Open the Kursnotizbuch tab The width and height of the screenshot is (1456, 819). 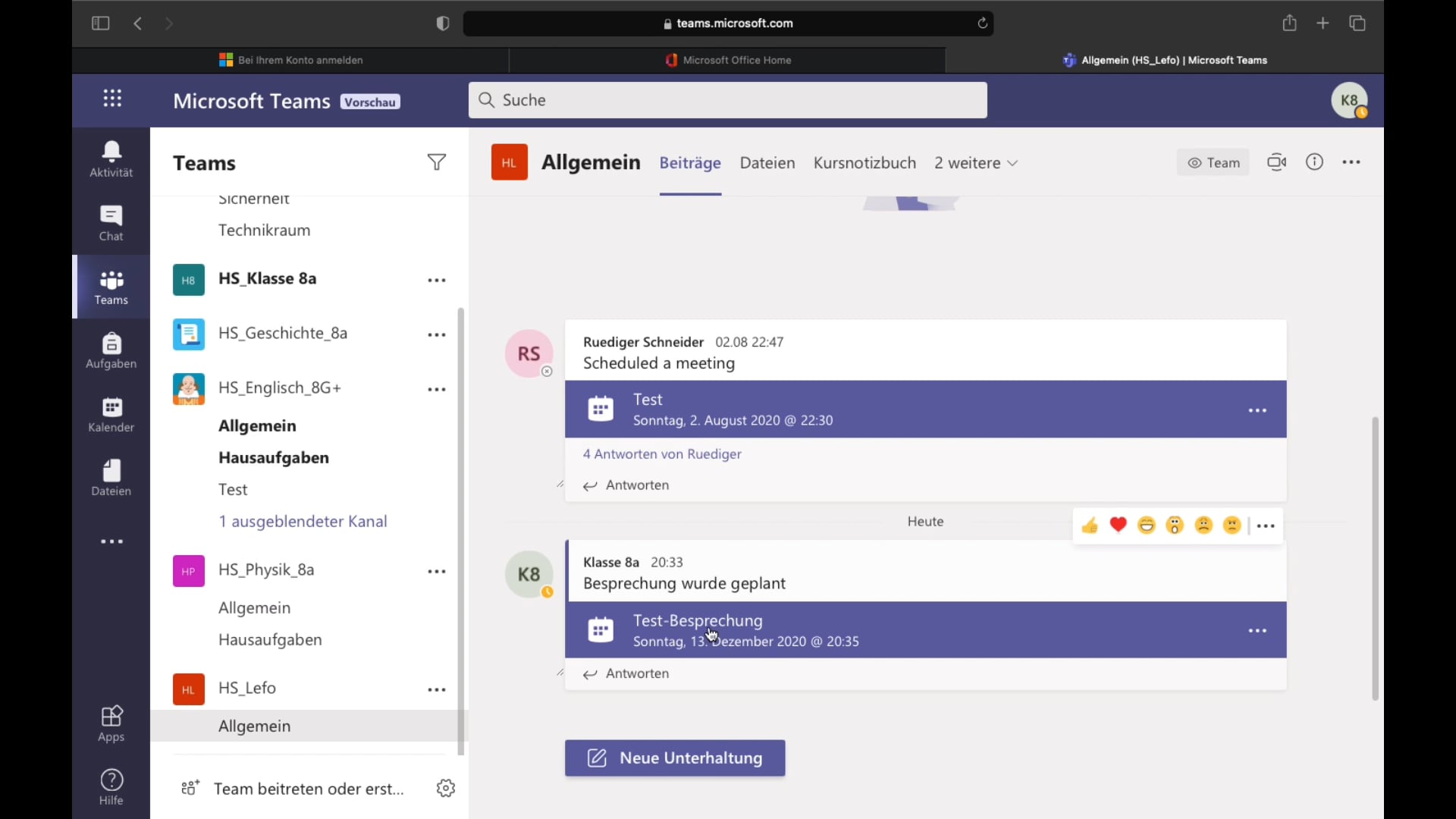click(x=864, y=163)
